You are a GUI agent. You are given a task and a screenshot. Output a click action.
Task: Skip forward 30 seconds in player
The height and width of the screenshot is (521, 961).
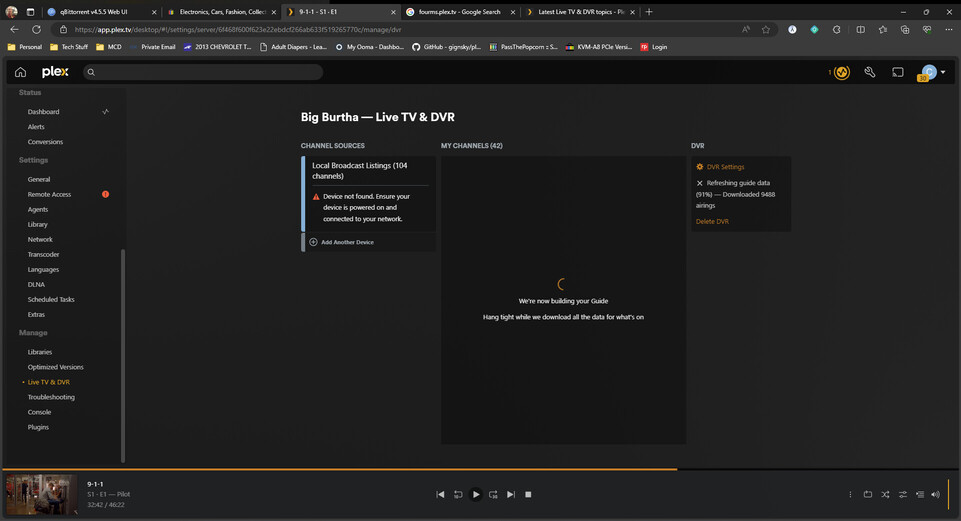tap(493, 495)
